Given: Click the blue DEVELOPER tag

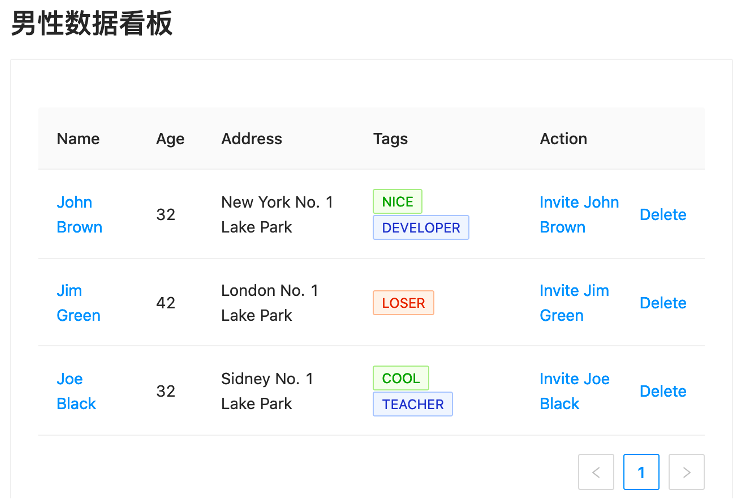Looking at the screenshot, I should point(421,227).
